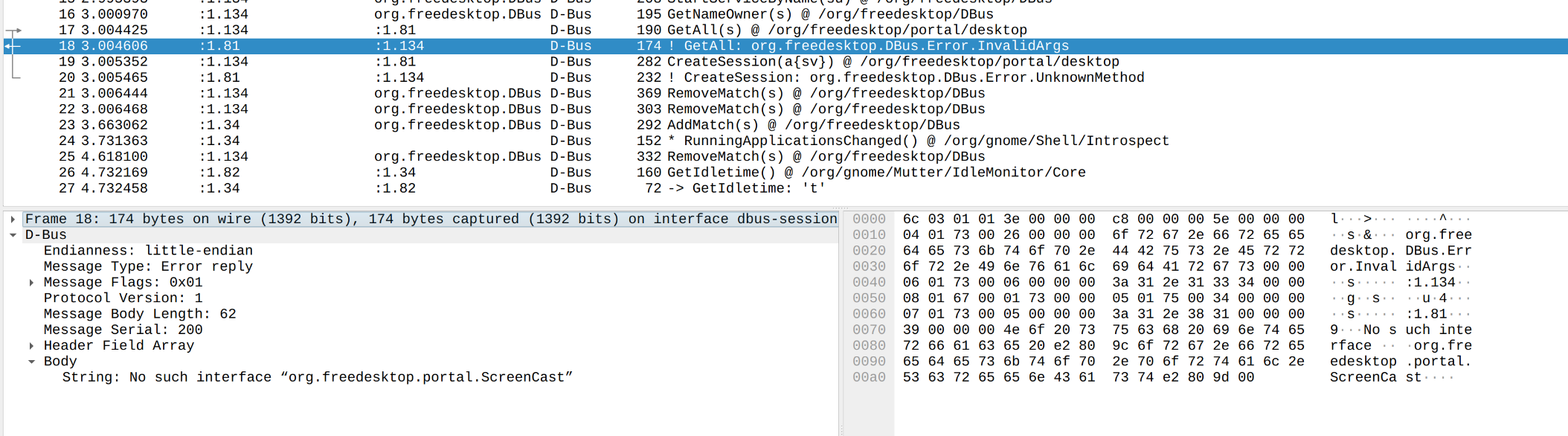This screenshot has height=436, width=1568.
Task: Select packet 23 AddMatch(s) row
Action: click(785, 125)
